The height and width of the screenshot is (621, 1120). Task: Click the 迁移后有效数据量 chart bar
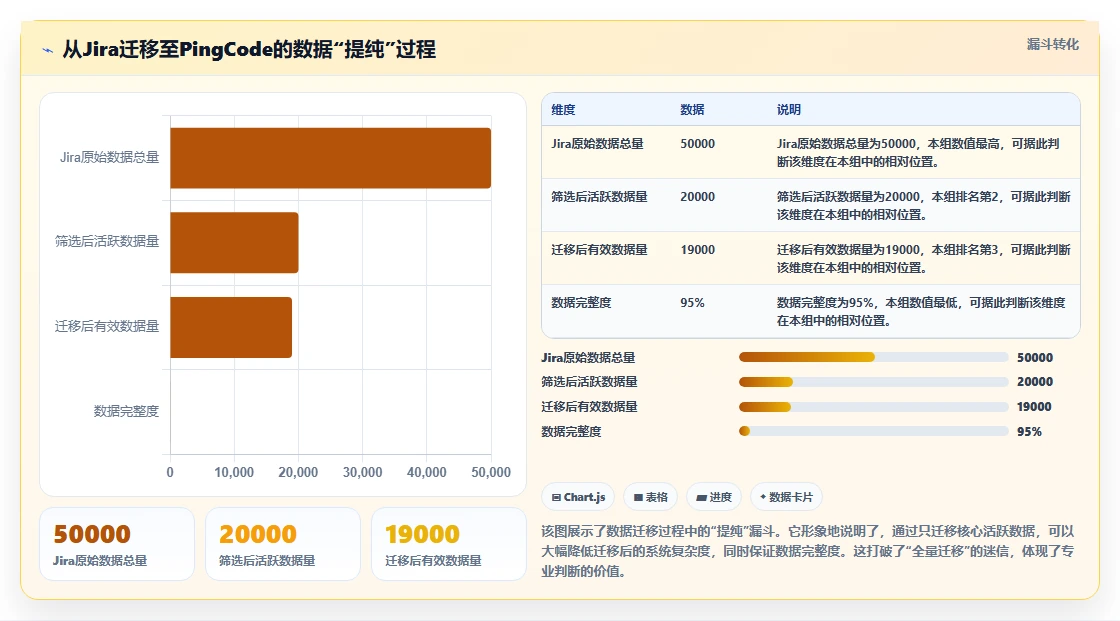click(x=231, y=327)
